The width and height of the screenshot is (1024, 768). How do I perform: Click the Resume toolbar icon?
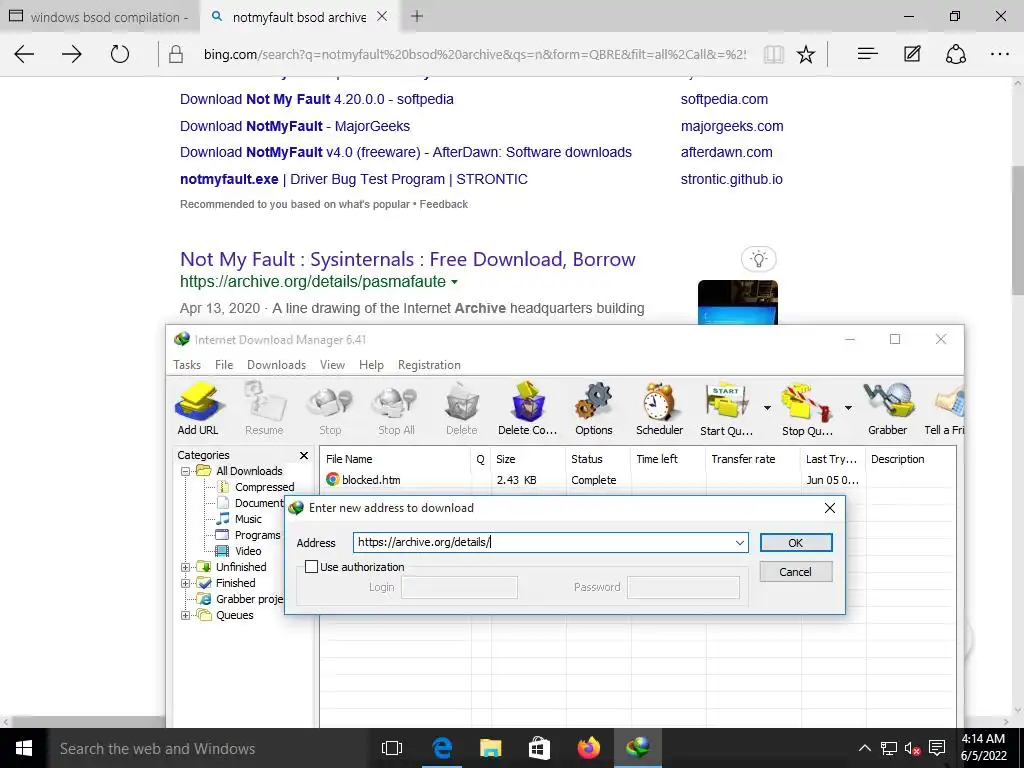pyautogui.click(x=264, y=409)
